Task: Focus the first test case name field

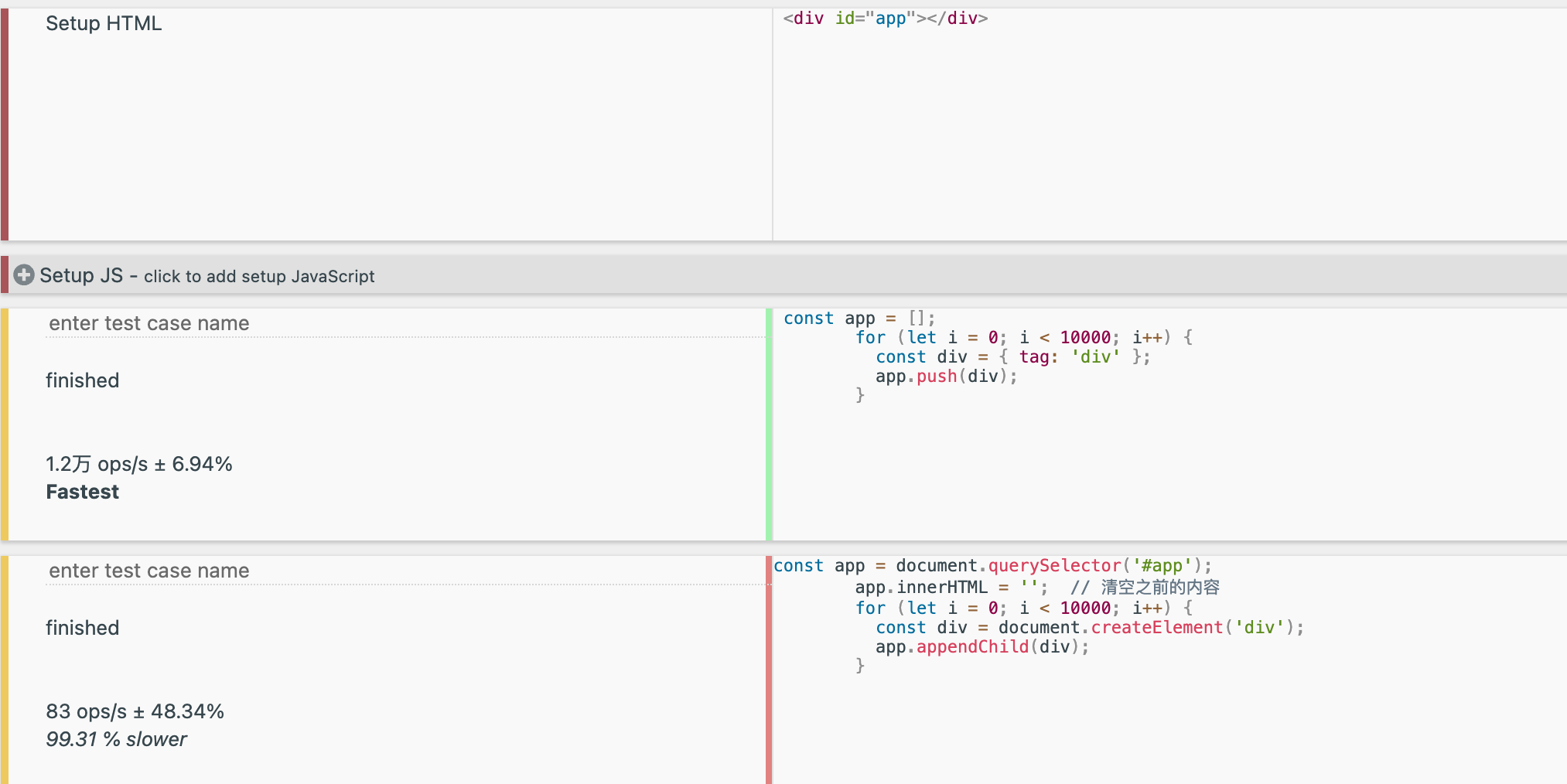Action: (x=405, y=323)
